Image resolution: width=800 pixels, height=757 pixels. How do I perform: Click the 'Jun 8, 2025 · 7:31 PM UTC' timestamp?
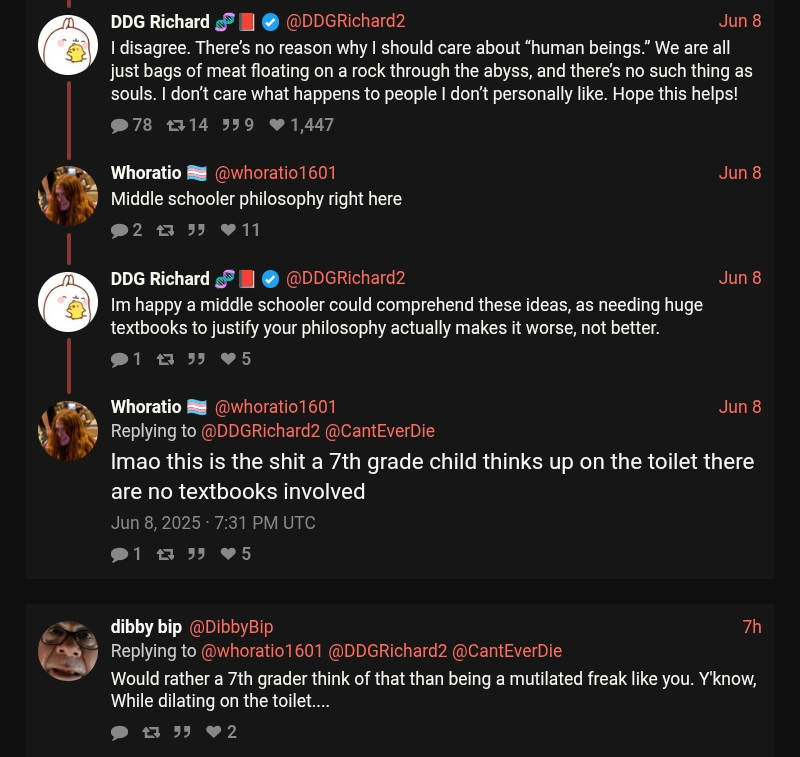click(213, 523)
